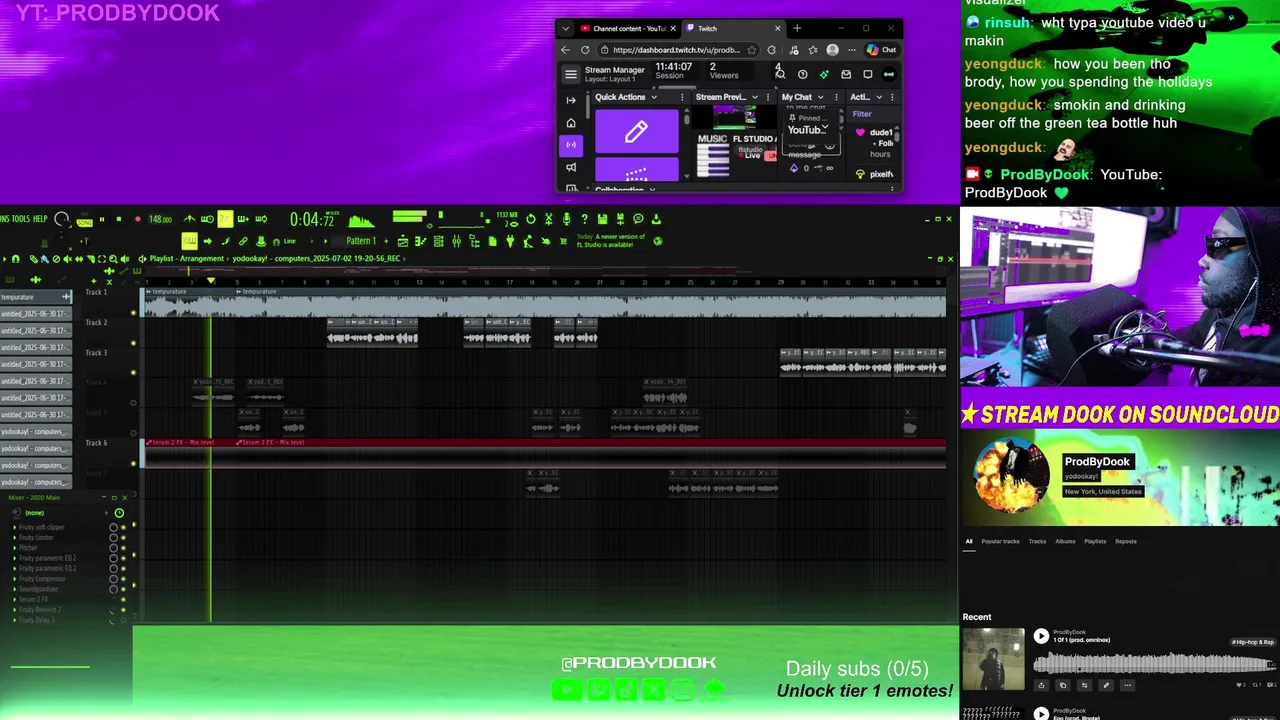Select the highlighted piano-roll view button
Image resolution: width=1280 pixels, height=720 pixels.
(x=189, y=241)
